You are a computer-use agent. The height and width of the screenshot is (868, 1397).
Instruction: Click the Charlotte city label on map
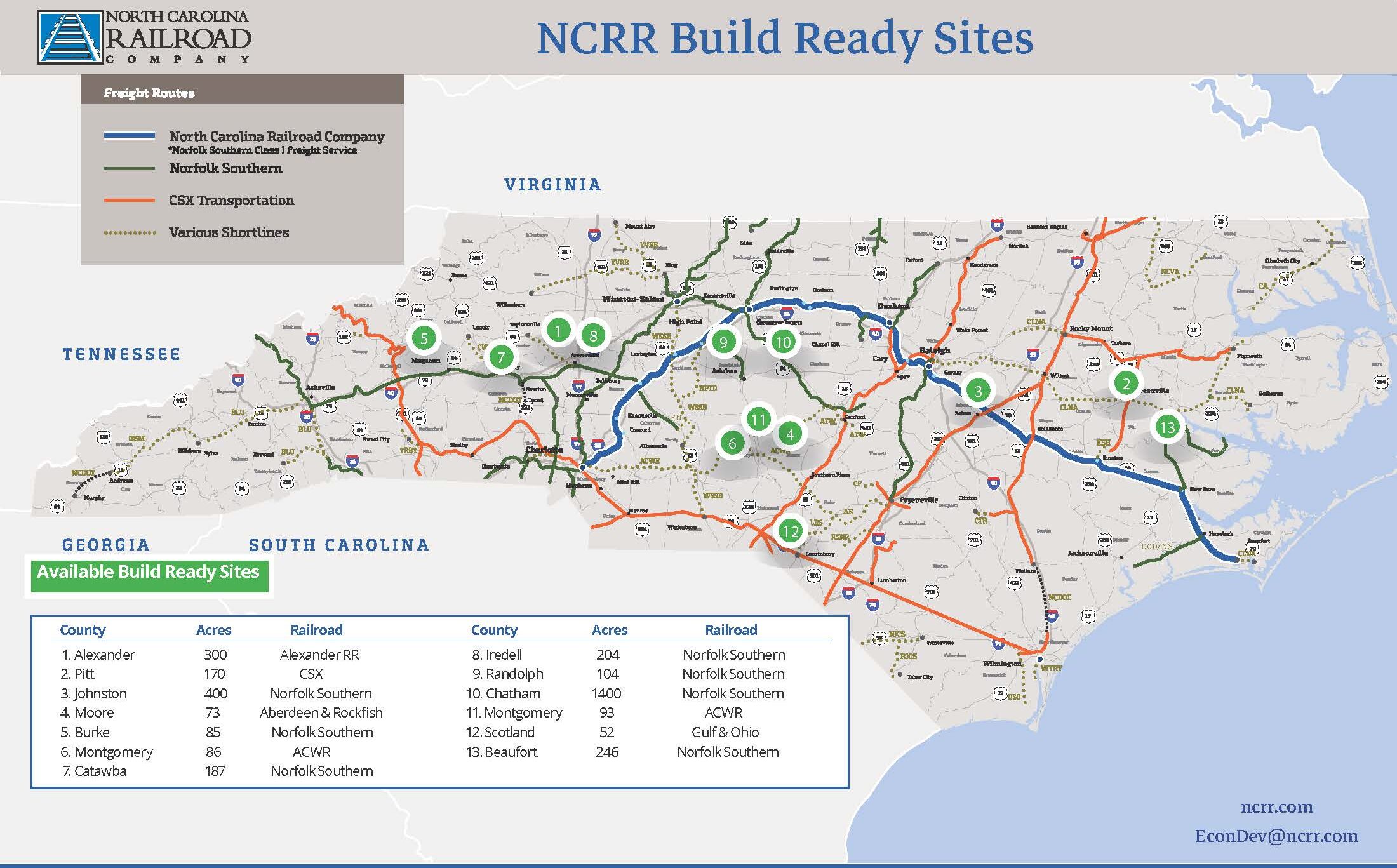[544, 450]
